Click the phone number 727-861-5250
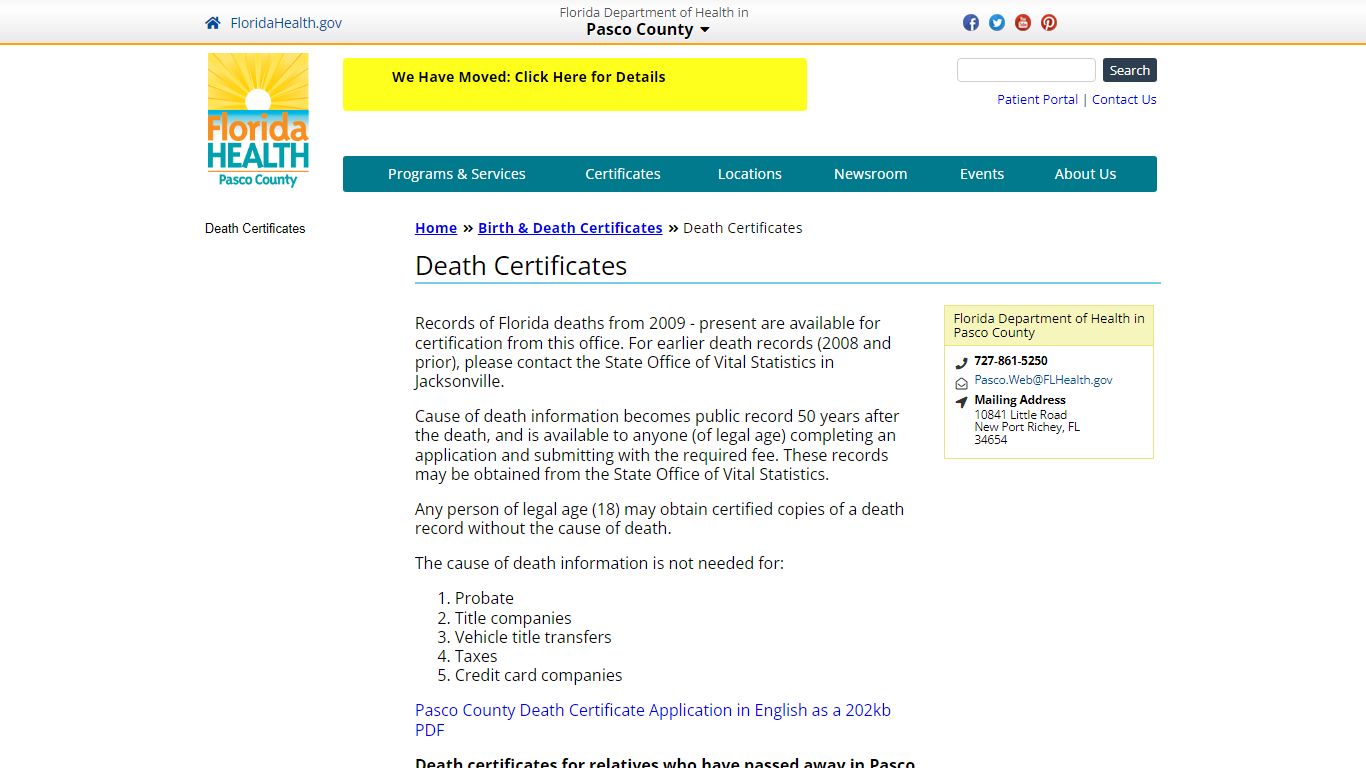 point(1011,361)
